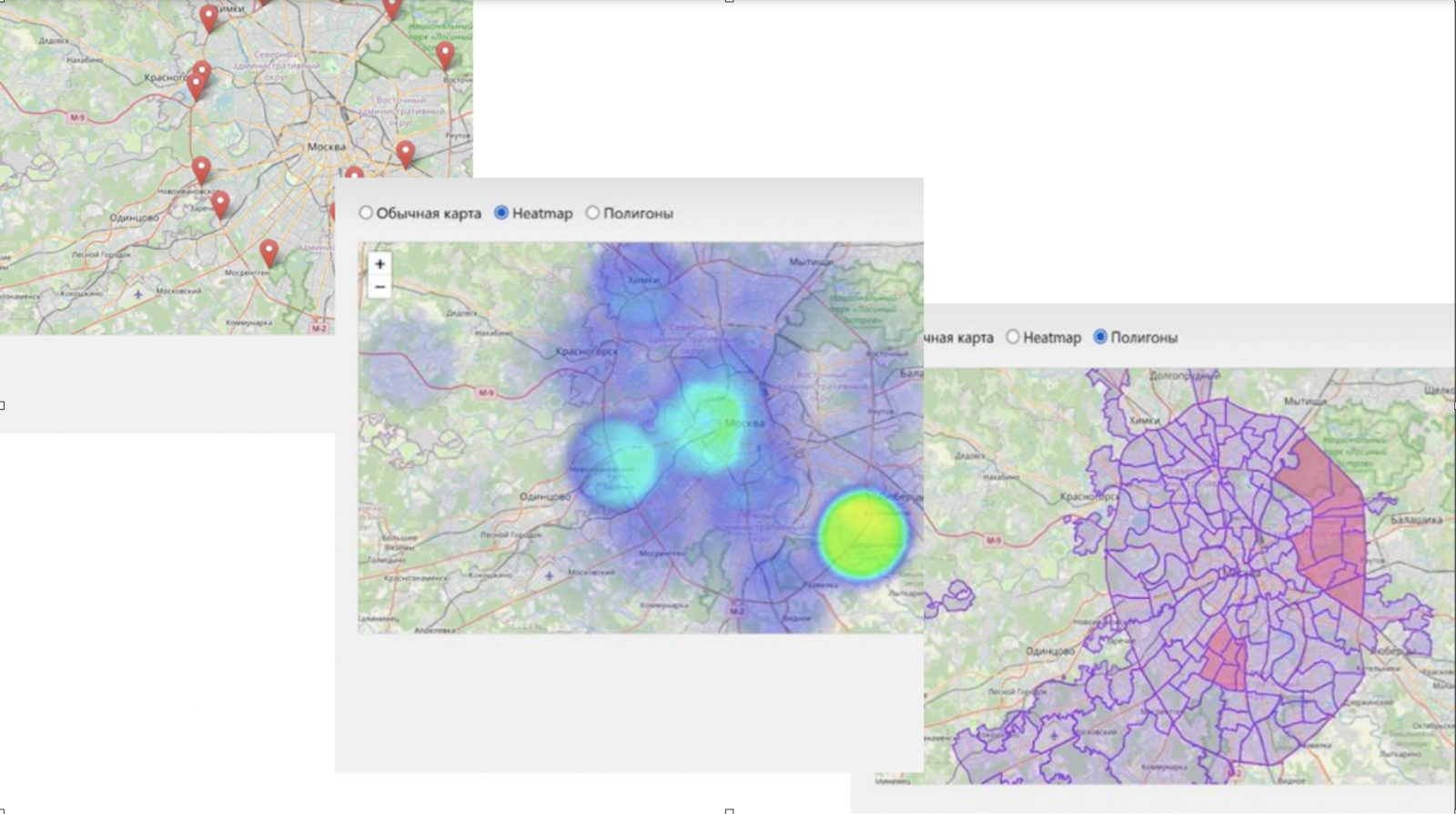Viewport: 1456px width, 814px height.
Task: Click the Москва label on the pins map
Action: (x=326, y=147)
